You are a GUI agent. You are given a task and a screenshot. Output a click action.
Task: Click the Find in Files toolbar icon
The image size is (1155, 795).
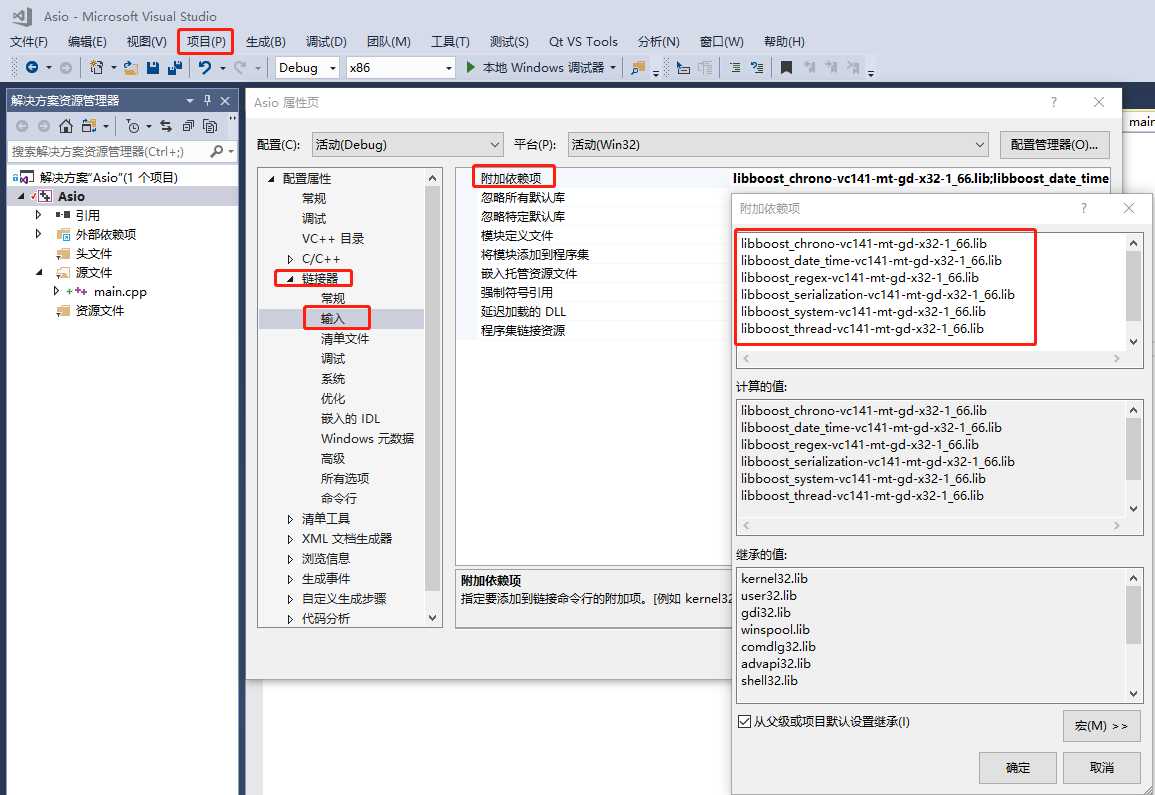point(638,68)
